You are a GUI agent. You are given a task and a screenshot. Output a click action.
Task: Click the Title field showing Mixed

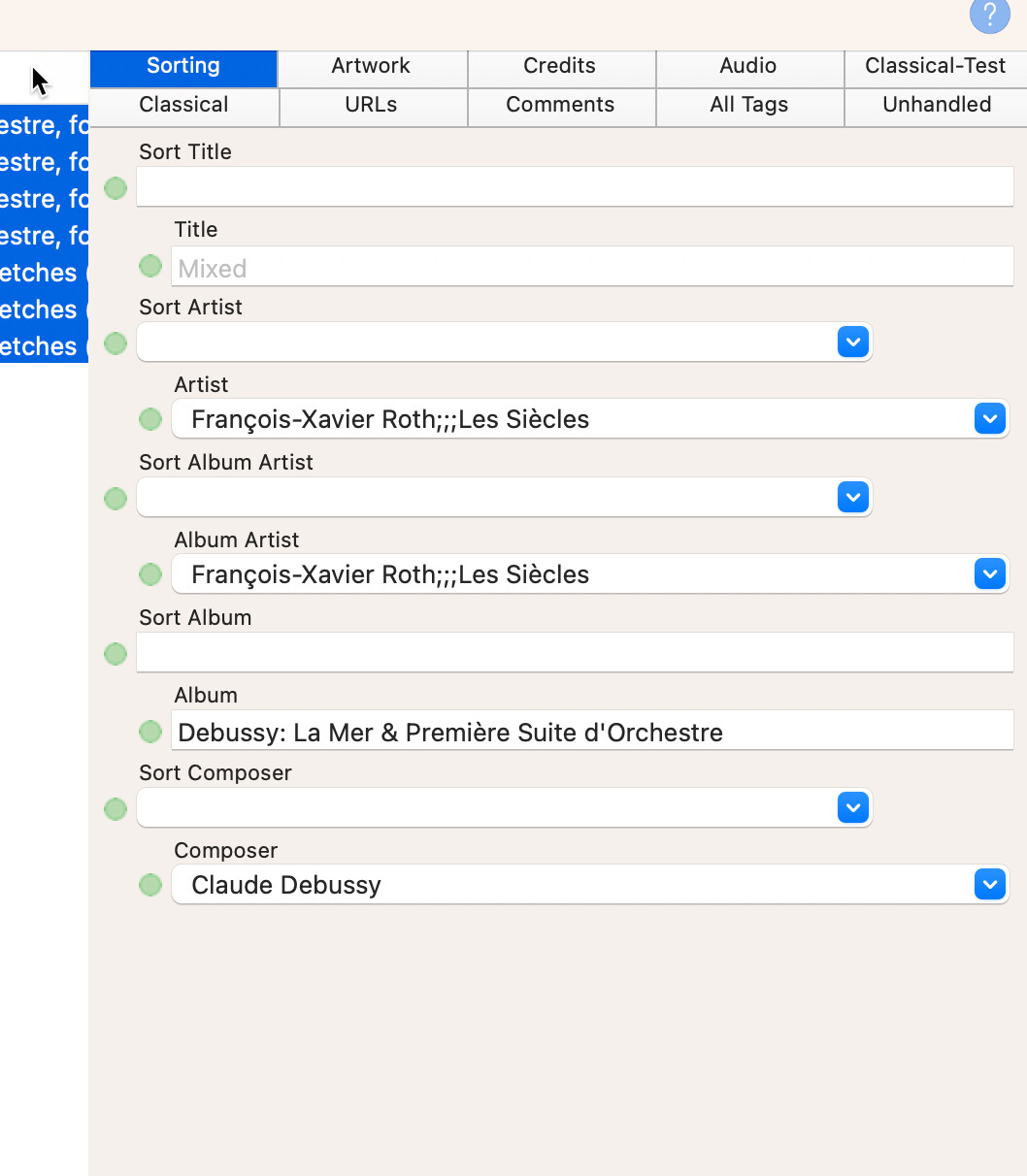592,266
